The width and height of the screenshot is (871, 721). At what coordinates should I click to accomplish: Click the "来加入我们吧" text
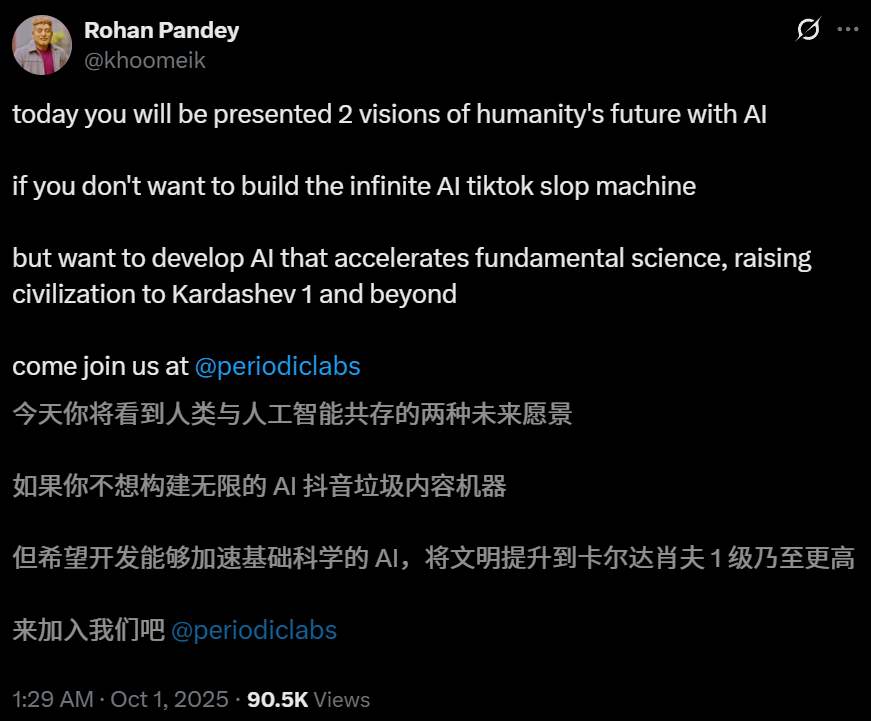click(88, 630)
